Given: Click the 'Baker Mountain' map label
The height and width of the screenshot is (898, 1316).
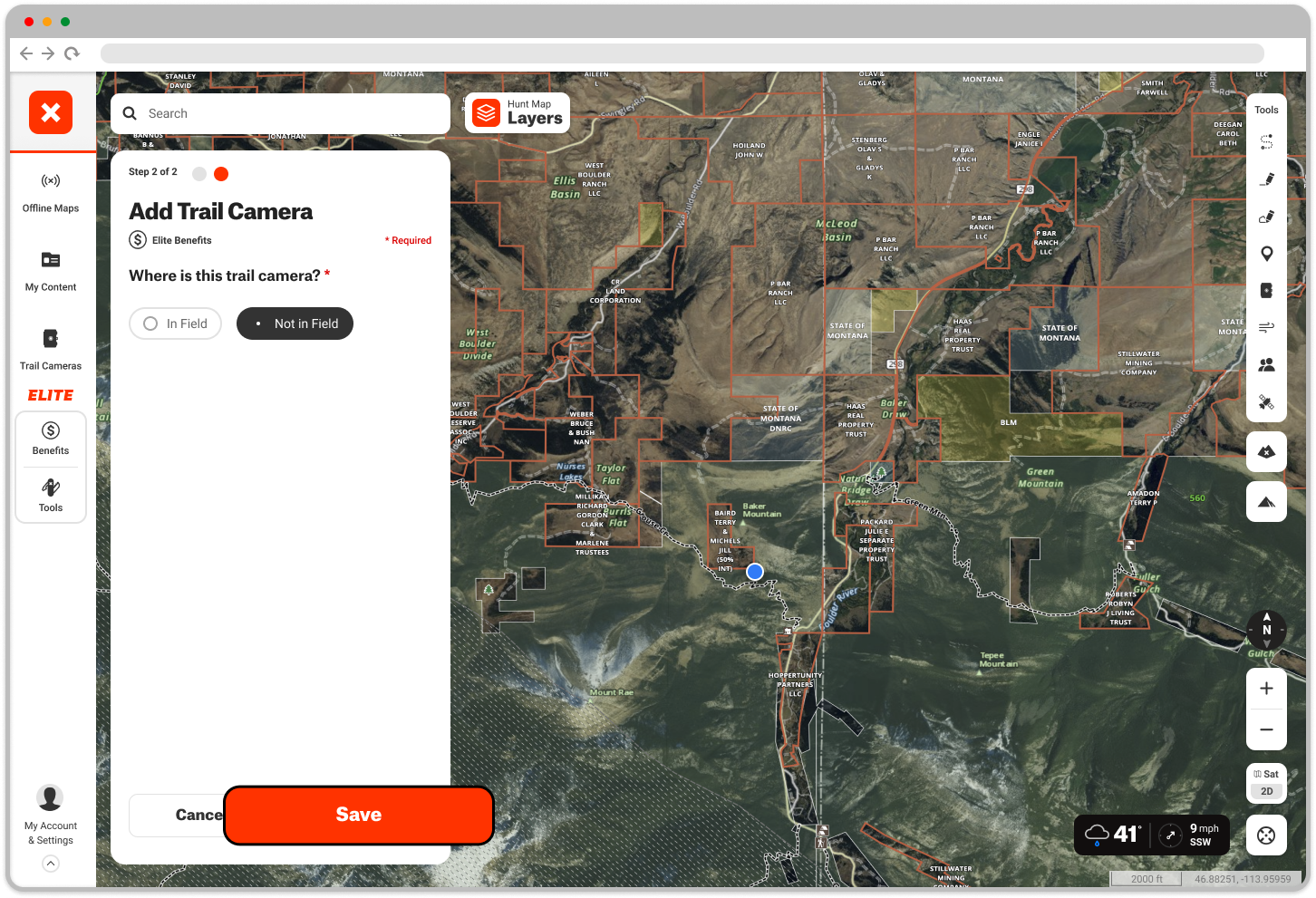Looking at the screenshot, I should pos(761,510).
